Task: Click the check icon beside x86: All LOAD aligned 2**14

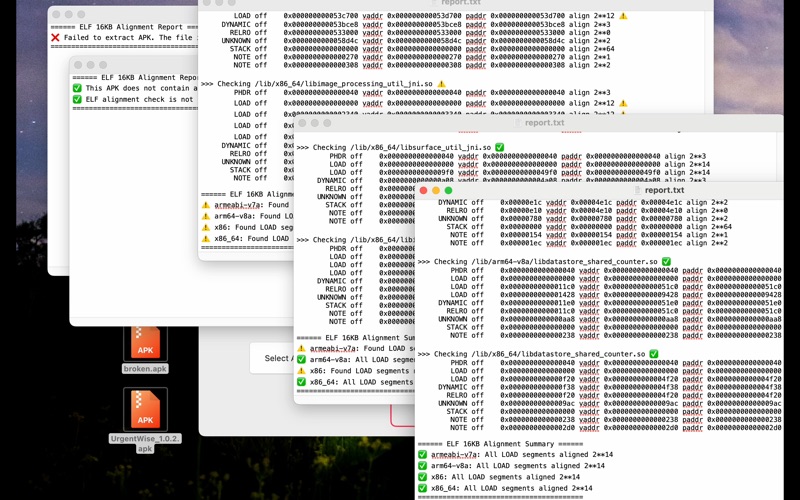Action: (x=422, y=477)
